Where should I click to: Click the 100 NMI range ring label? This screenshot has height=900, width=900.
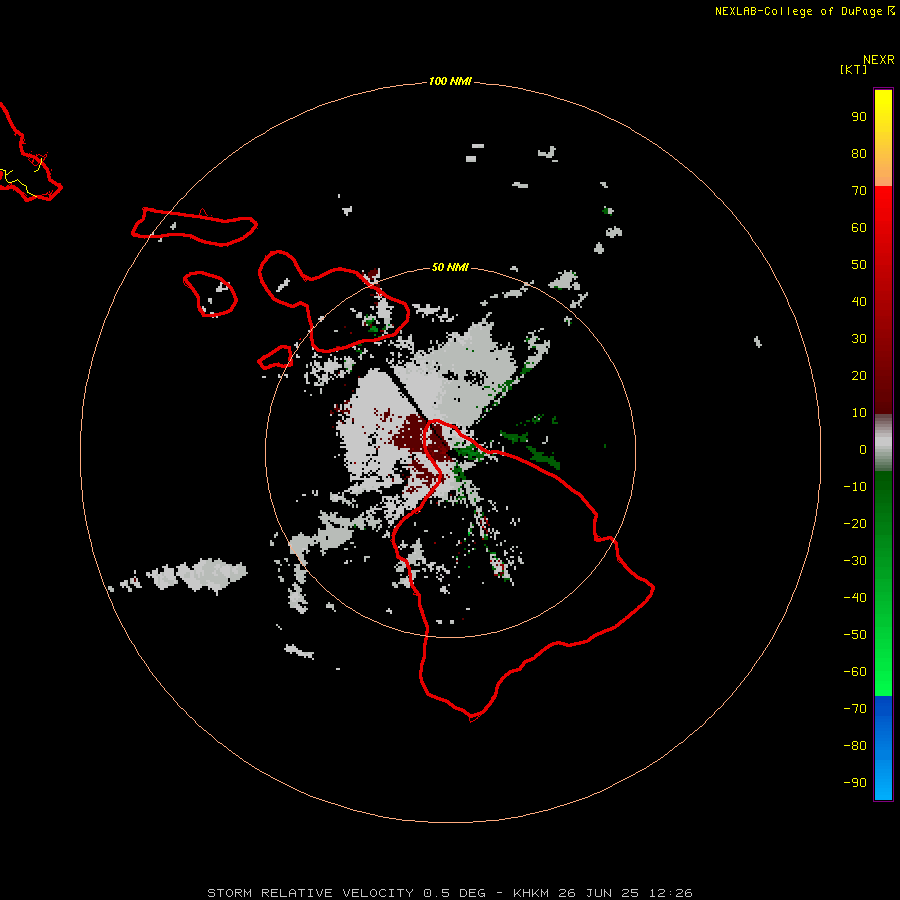coord(449,82)
